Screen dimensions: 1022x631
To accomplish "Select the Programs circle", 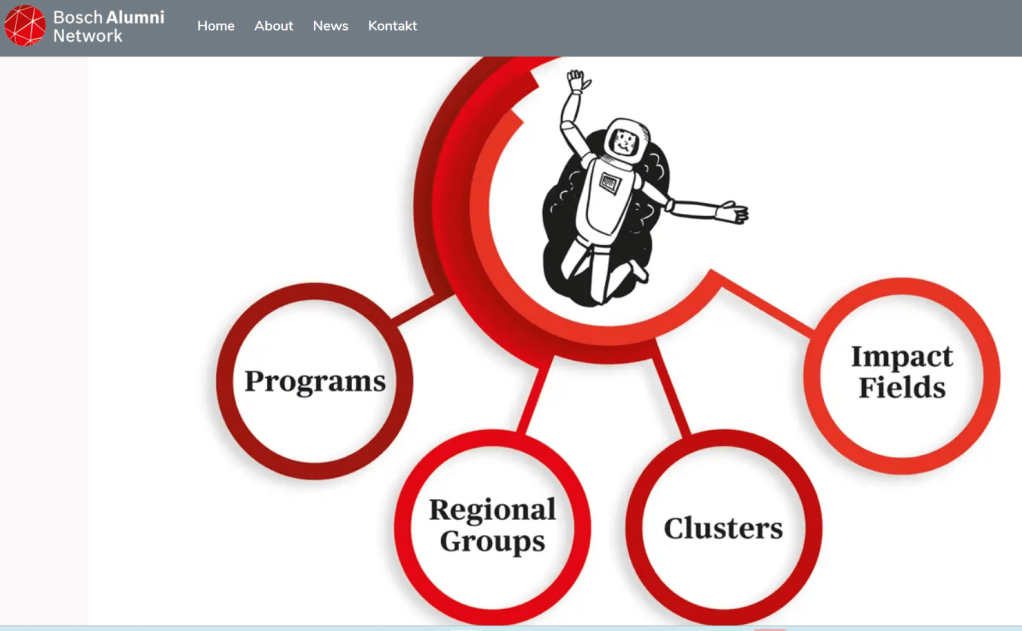I will pos(315,381).
